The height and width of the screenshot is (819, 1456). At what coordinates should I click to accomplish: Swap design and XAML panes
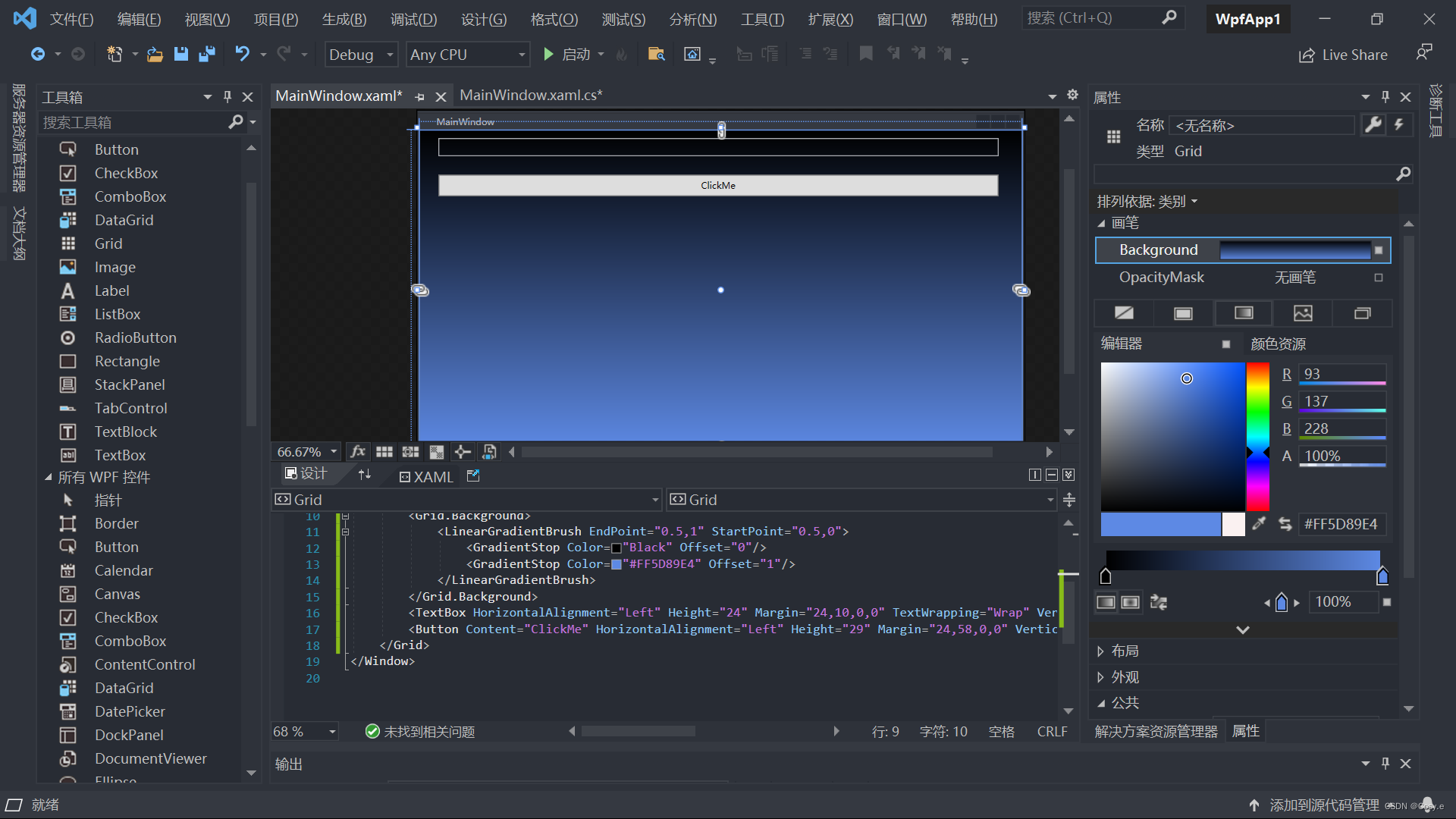pyautogui.click(x=365, y=475)
